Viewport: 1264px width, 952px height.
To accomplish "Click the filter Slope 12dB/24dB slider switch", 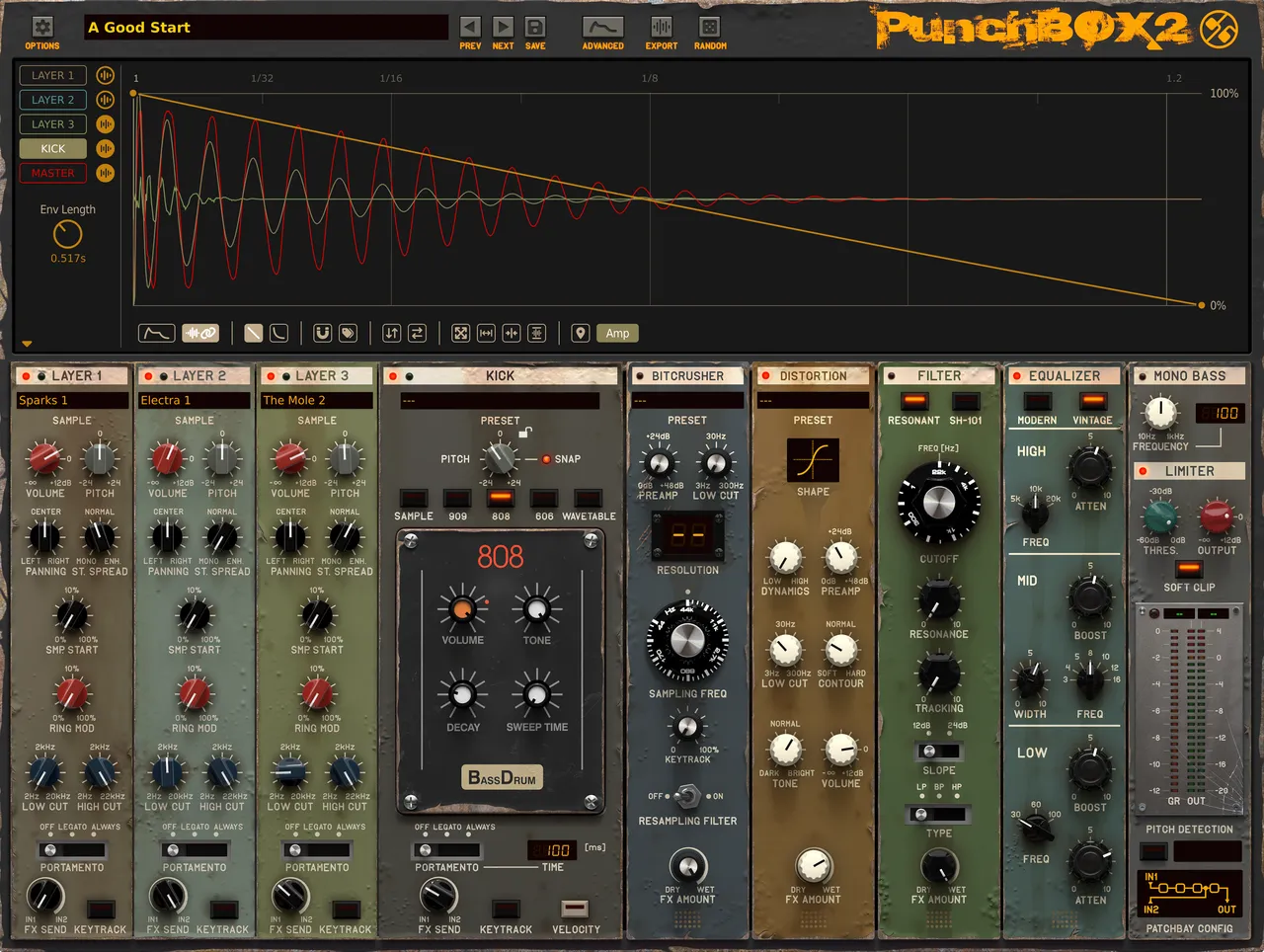I will [938, 752].
